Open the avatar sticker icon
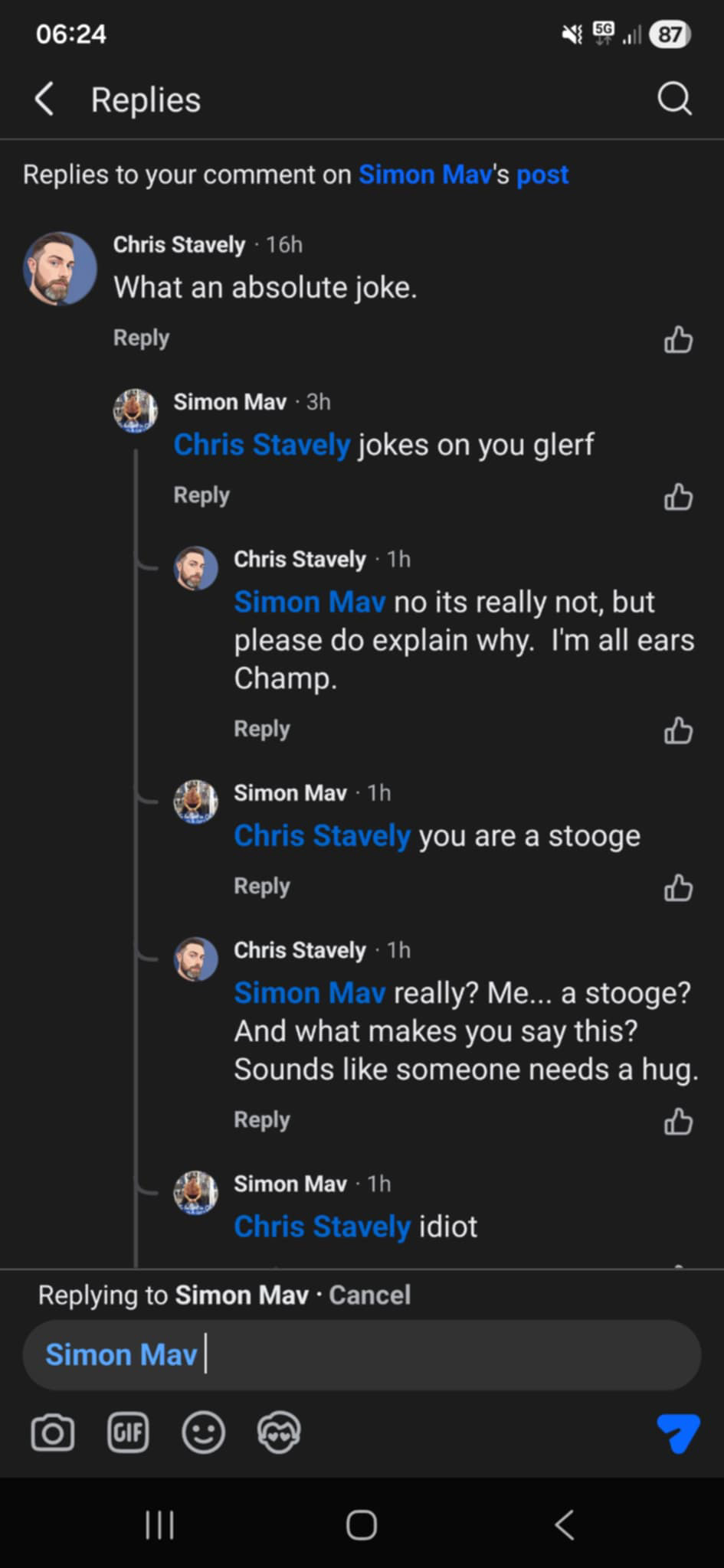724x1568 pixels. pos(279,1432)
